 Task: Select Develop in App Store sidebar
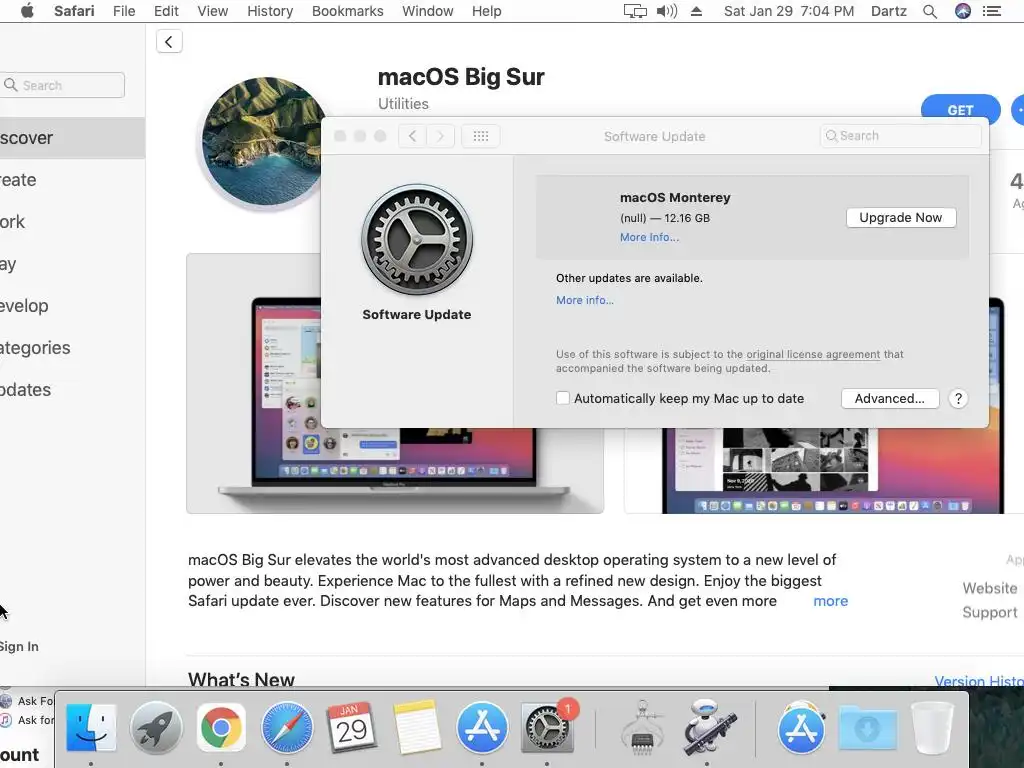pos(72,306)
